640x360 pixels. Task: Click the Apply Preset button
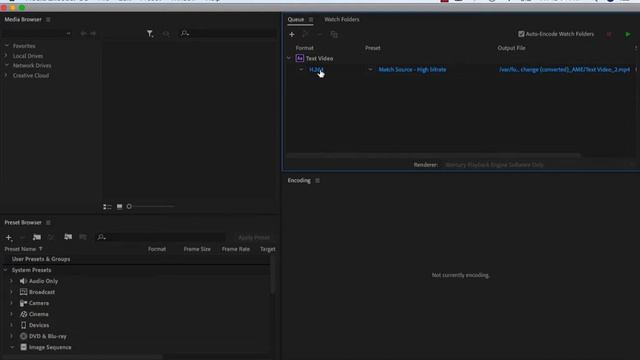pyautogui.click(x=254, y=238)
